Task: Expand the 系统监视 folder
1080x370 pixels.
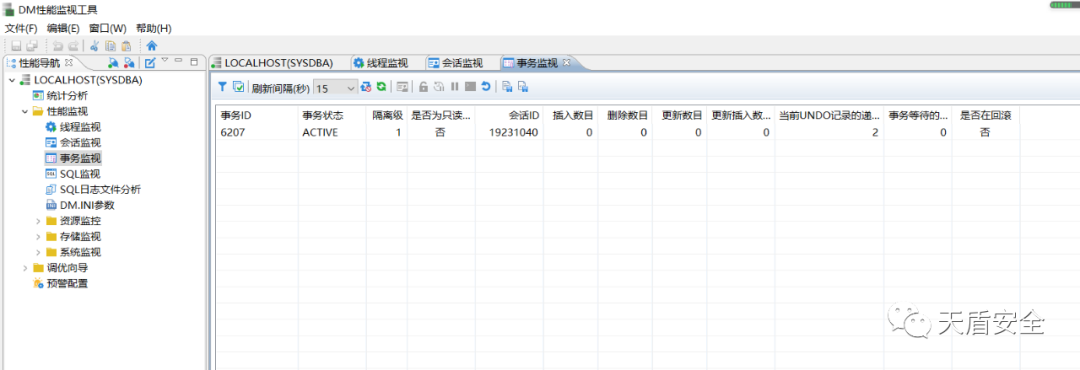Action: point(38,252)
